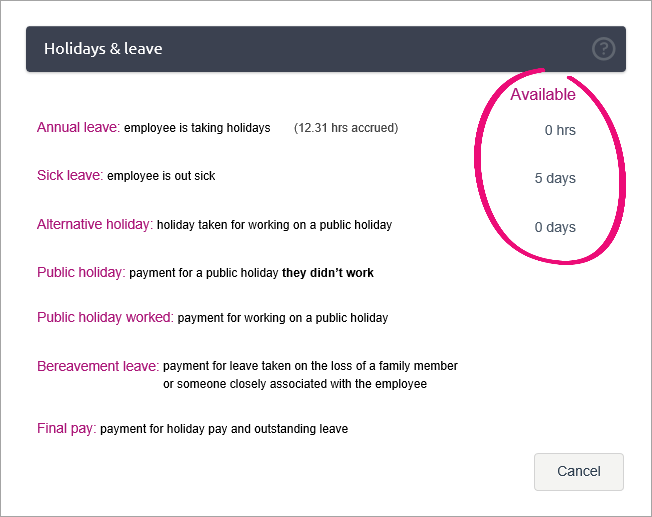Image resolution: width=652 pixels, height=517 pixels.
Task: Click the 'holiday pay and outstanding leave' description
Action: pos(224,429)
